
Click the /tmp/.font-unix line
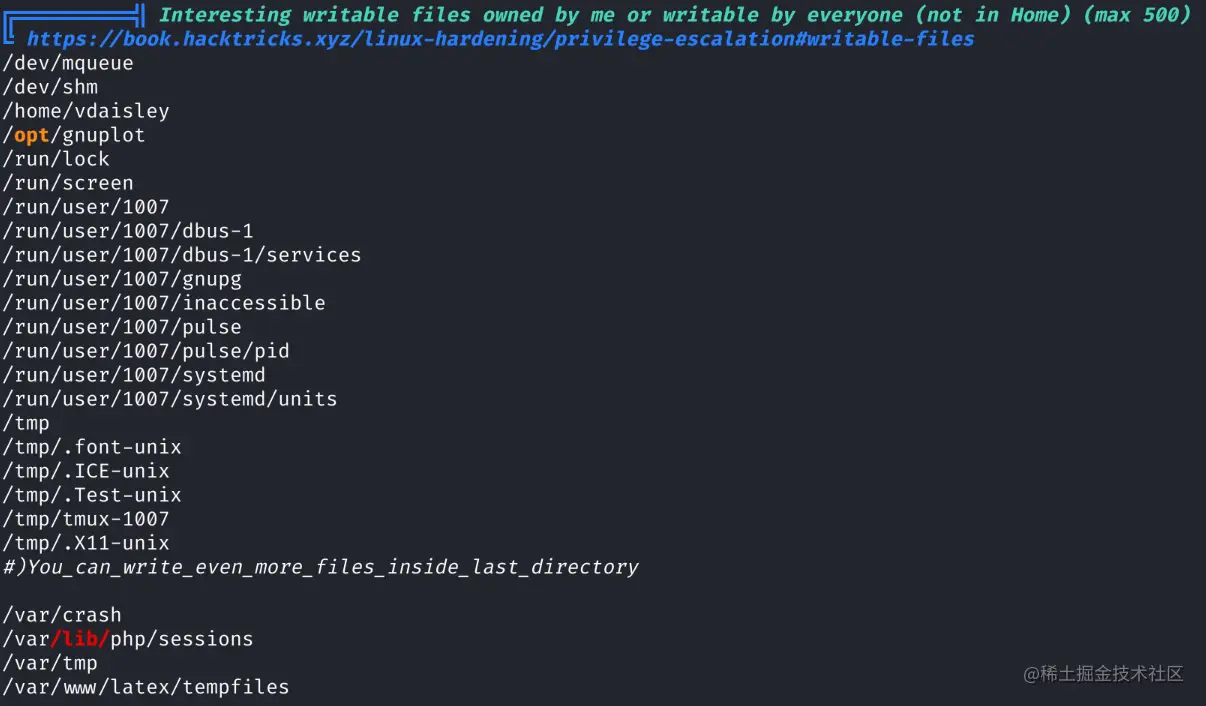92,447
